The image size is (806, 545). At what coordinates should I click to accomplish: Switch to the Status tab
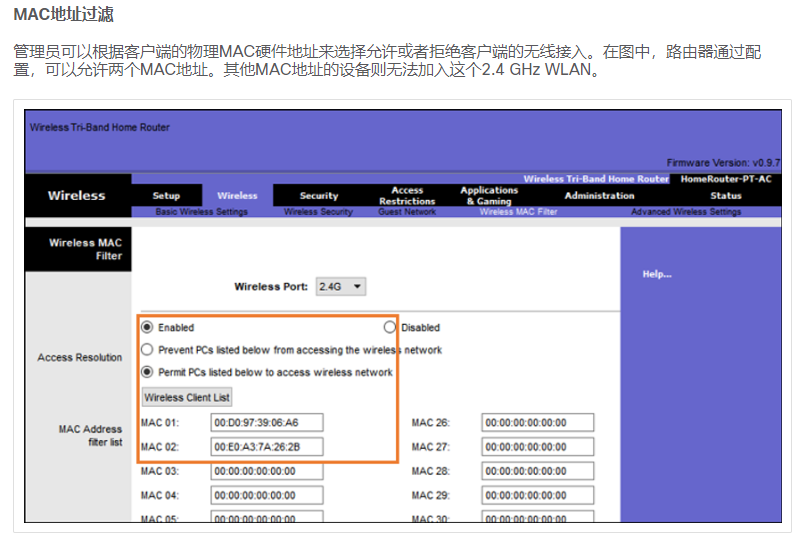(726, 196)
